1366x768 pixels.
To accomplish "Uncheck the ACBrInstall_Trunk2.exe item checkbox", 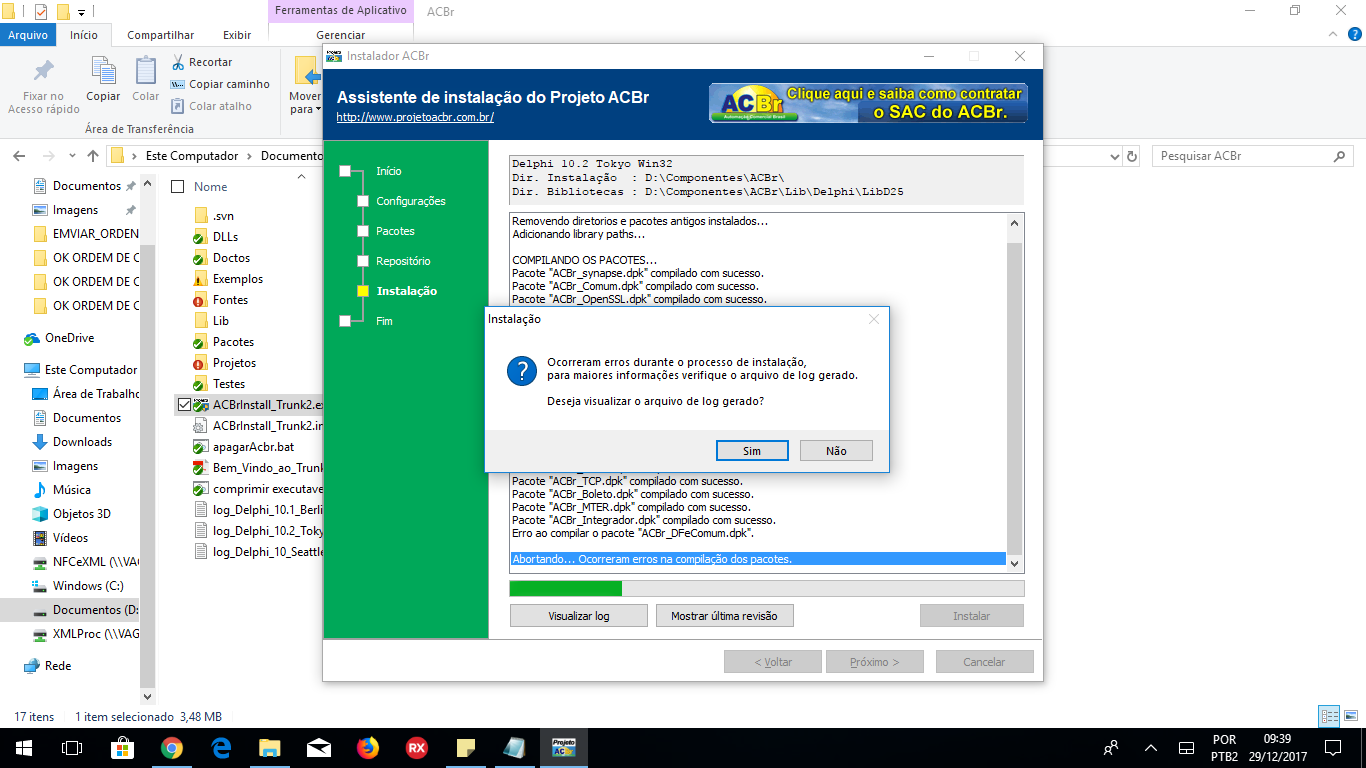I will [183, 405].
